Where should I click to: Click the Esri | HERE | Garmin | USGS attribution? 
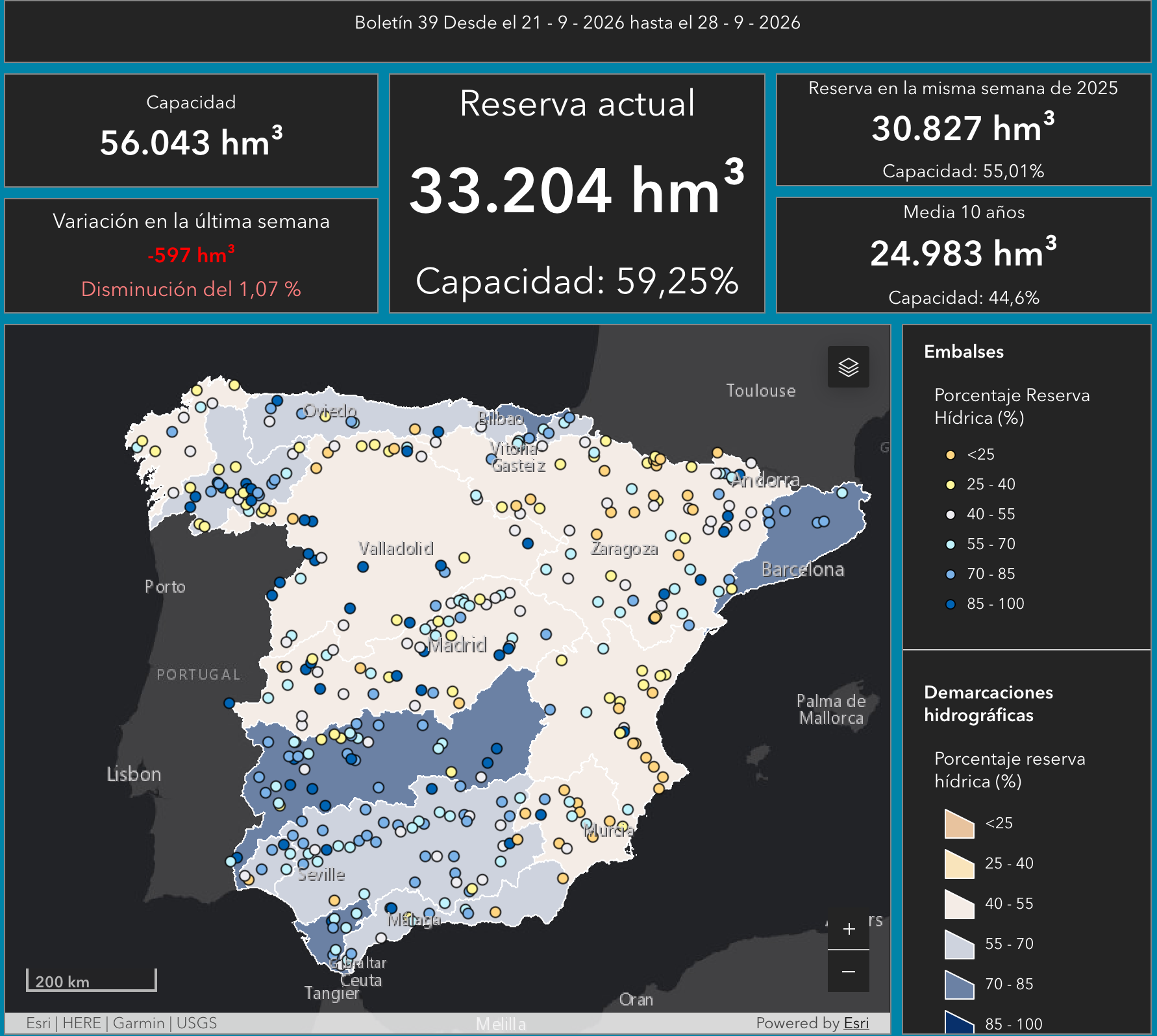tap(121, 1023)
